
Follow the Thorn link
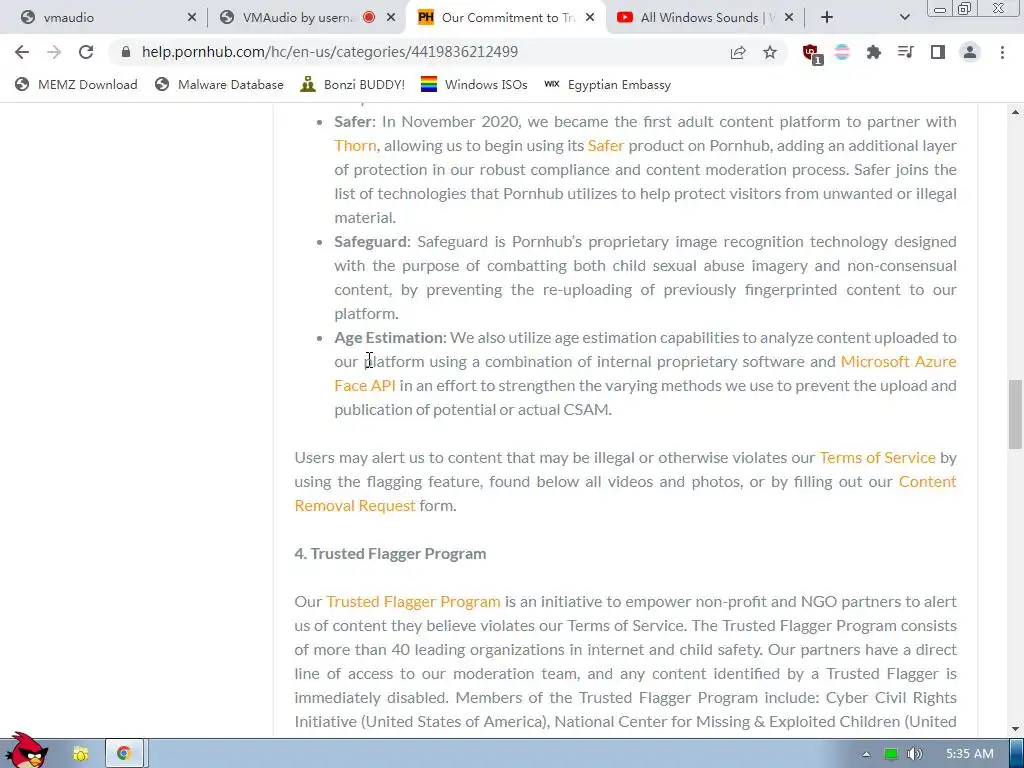click(355, 146)
